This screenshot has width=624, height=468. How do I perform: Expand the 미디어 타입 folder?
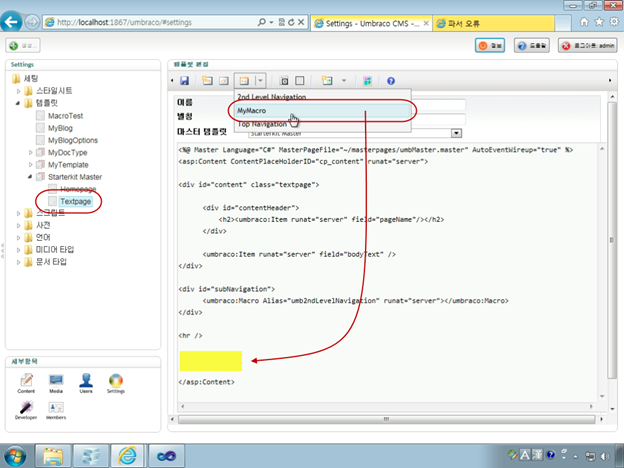coord(18,250)
